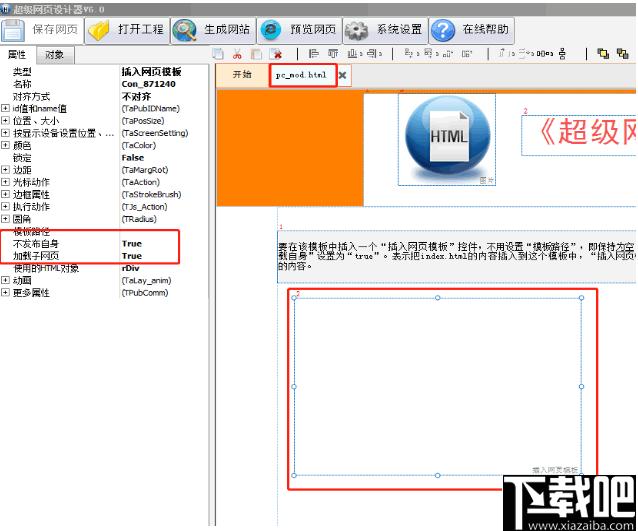Expand the 更多属性 property group
The height and width of the screenshot is (531, 638).
pos(5,293)
